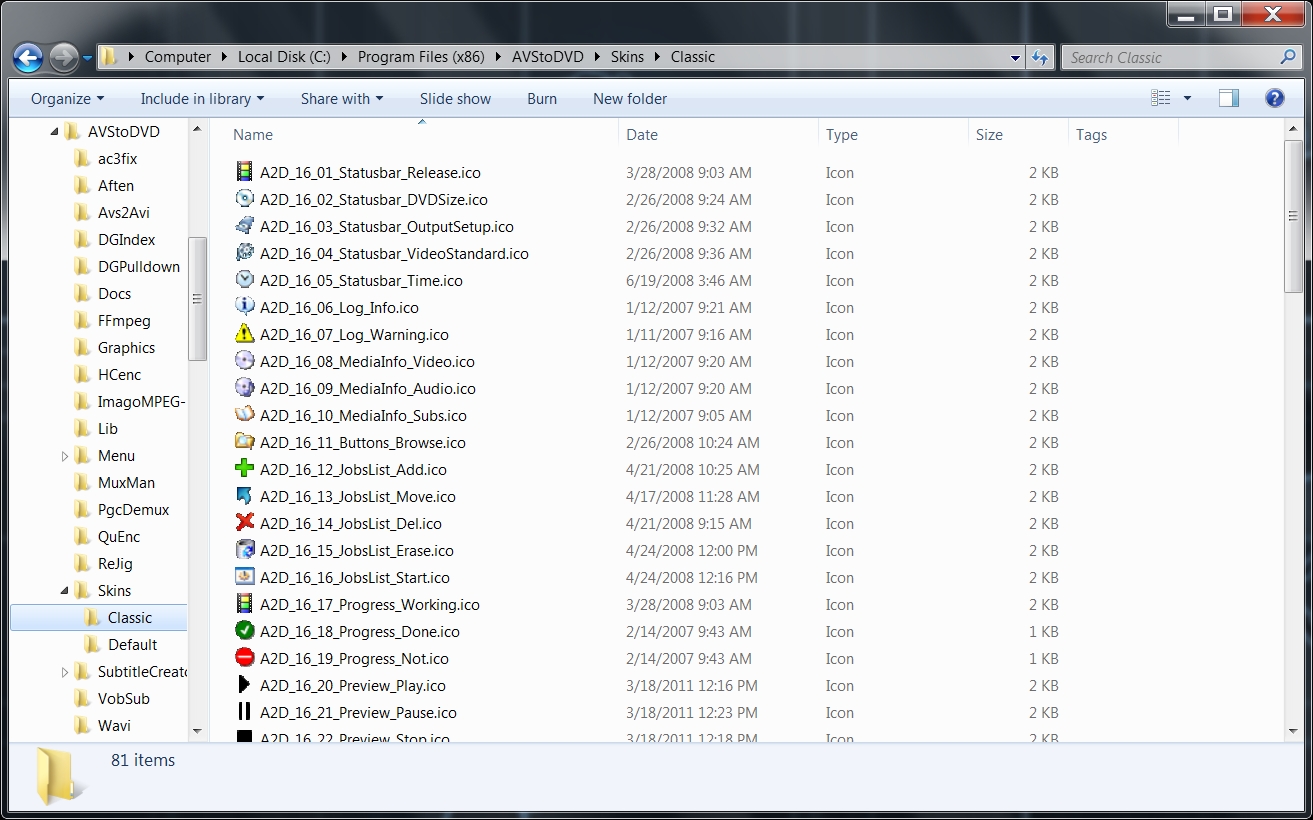
Task: Sort files by the Size column header
Action: [x=1018, y=135]
